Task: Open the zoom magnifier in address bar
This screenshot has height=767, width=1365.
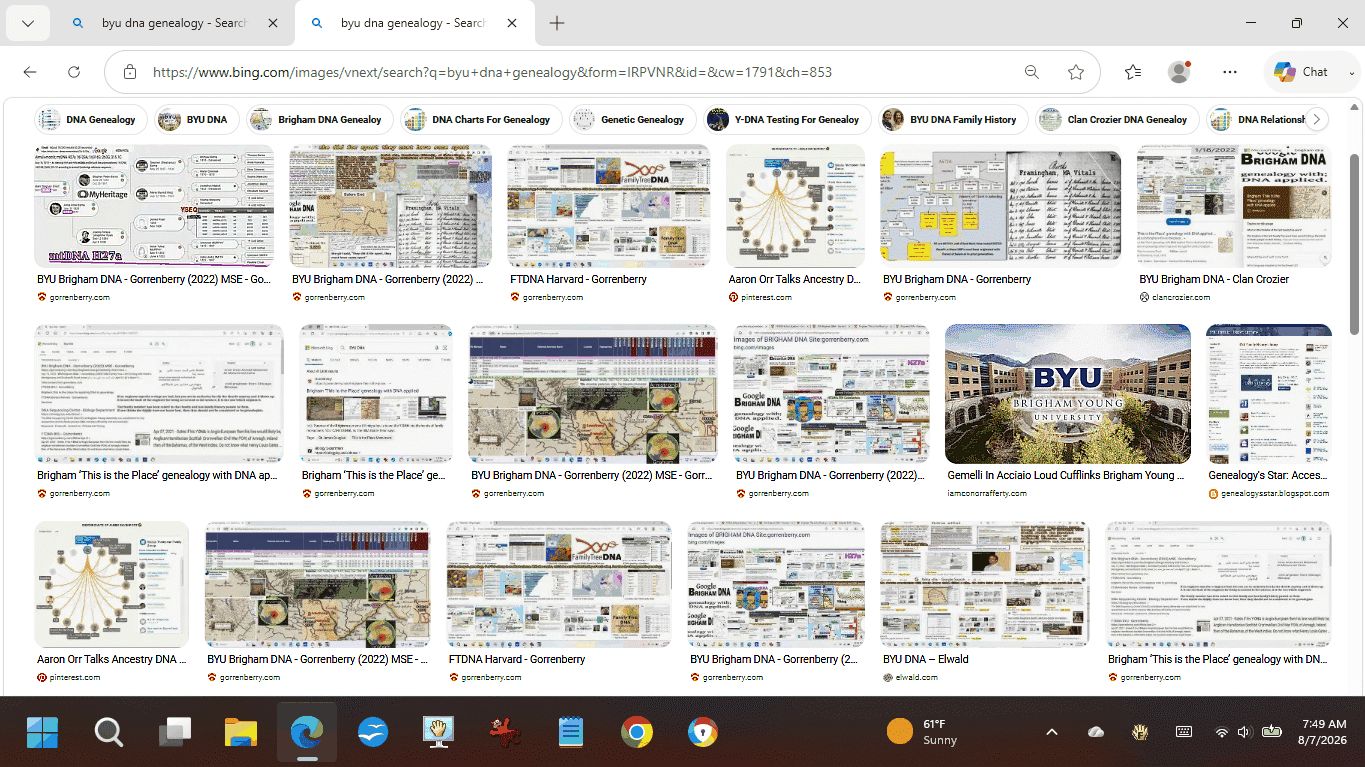Action: (1032, 72)
